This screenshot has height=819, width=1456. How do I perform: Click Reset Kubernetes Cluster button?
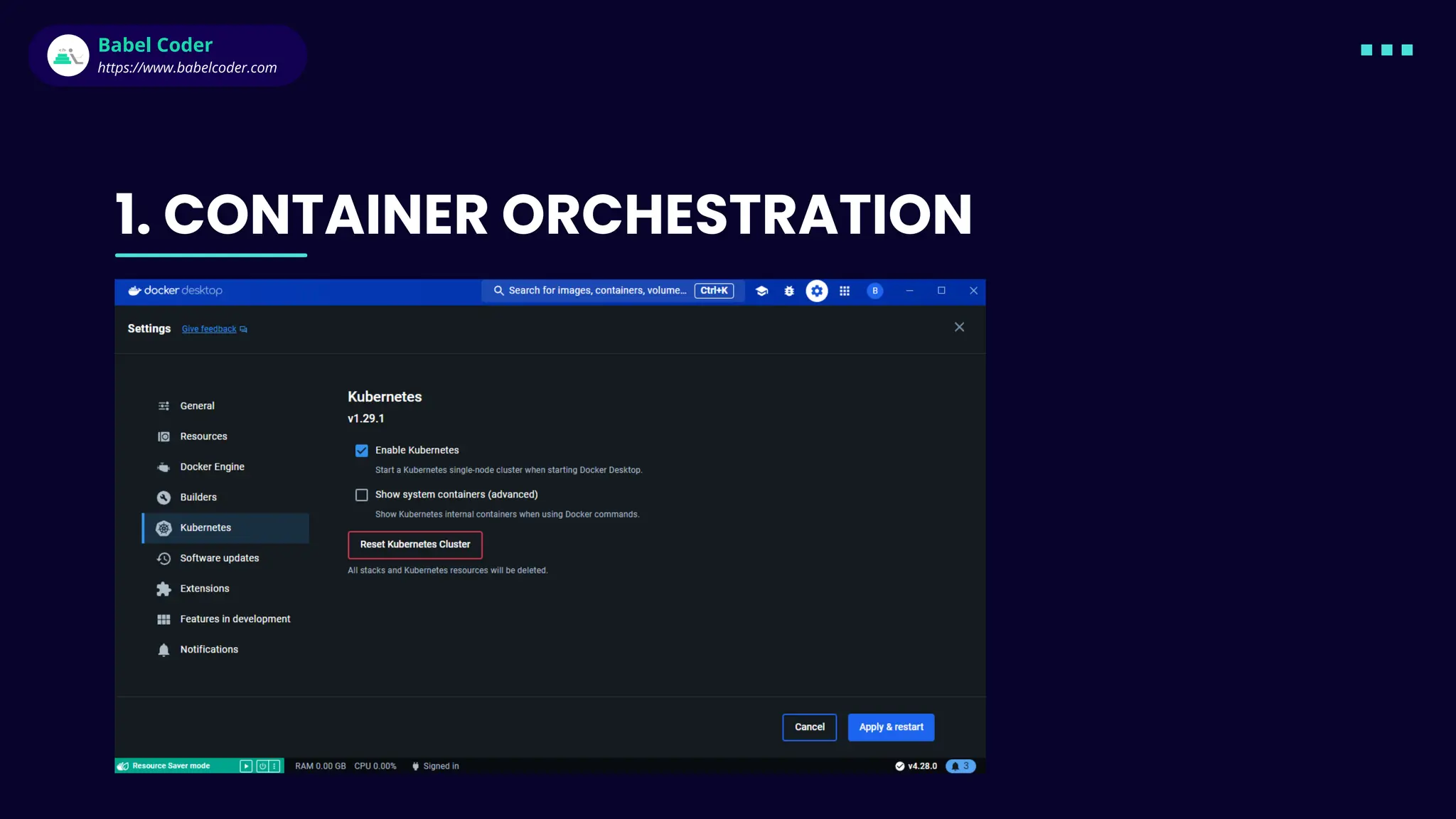tap(415, 545)
